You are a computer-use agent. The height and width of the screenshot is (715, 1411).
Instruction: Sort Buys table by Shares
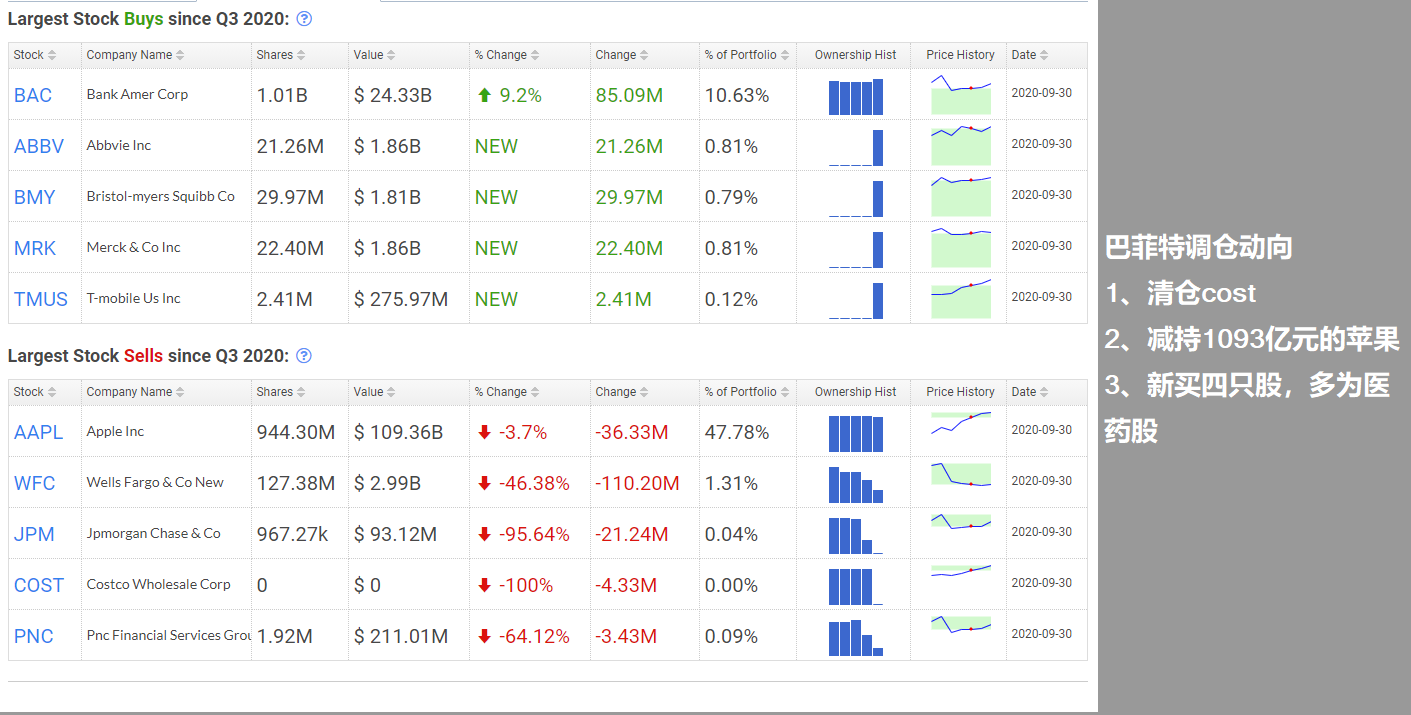281,55
